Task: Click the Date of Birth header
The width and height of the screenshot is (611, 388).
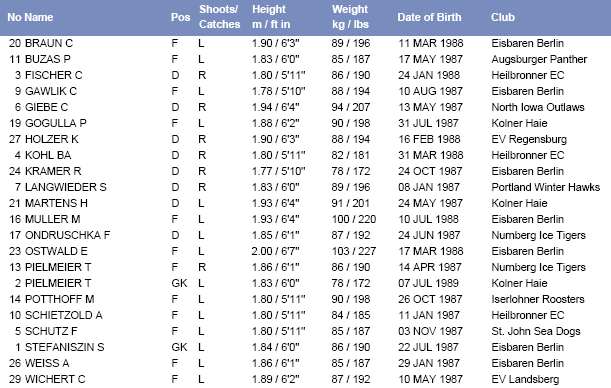Action: [429, 17]
